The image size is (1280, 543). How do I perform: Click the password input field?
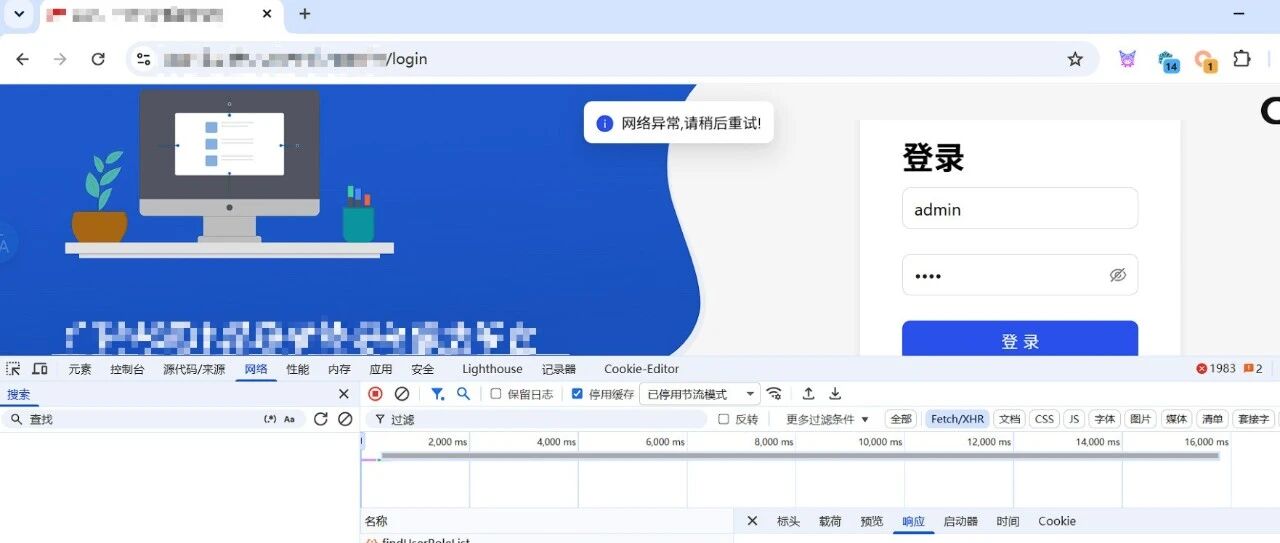click(x=1020, y=275)
